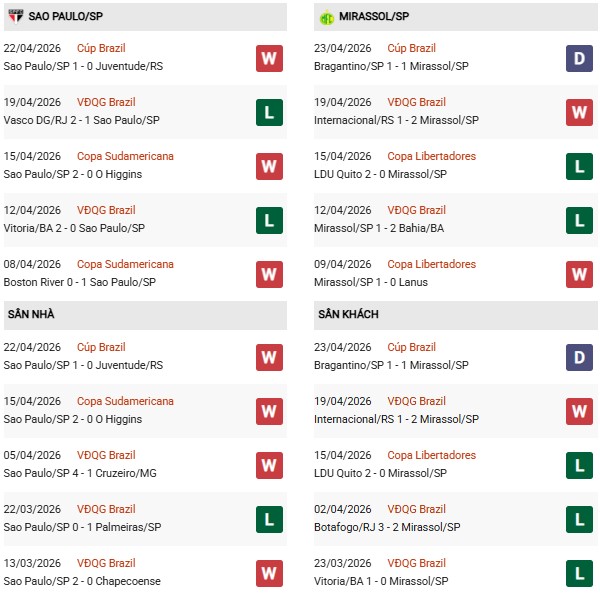The height and width of the screenshot is (595, 600).
Task: Click D badge for Bragantino 1-1 Mirassol in the top Mirassol list
Action: [580, 58]
